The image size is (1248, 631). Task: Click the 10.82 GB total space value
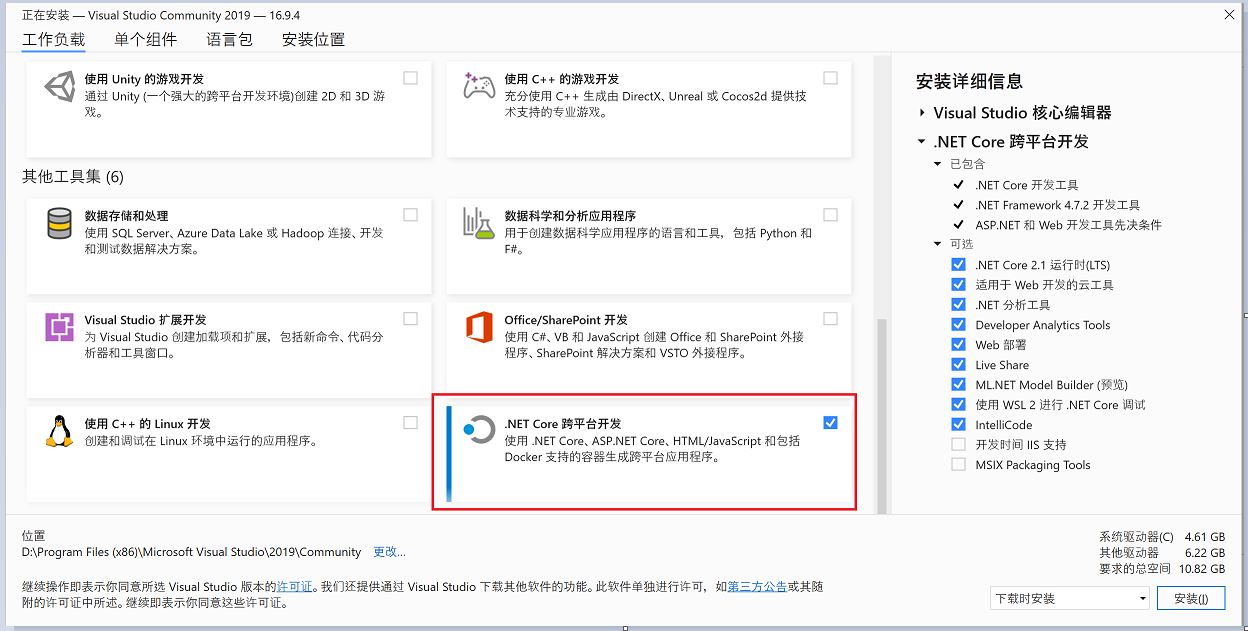[x=1202, y=568]
